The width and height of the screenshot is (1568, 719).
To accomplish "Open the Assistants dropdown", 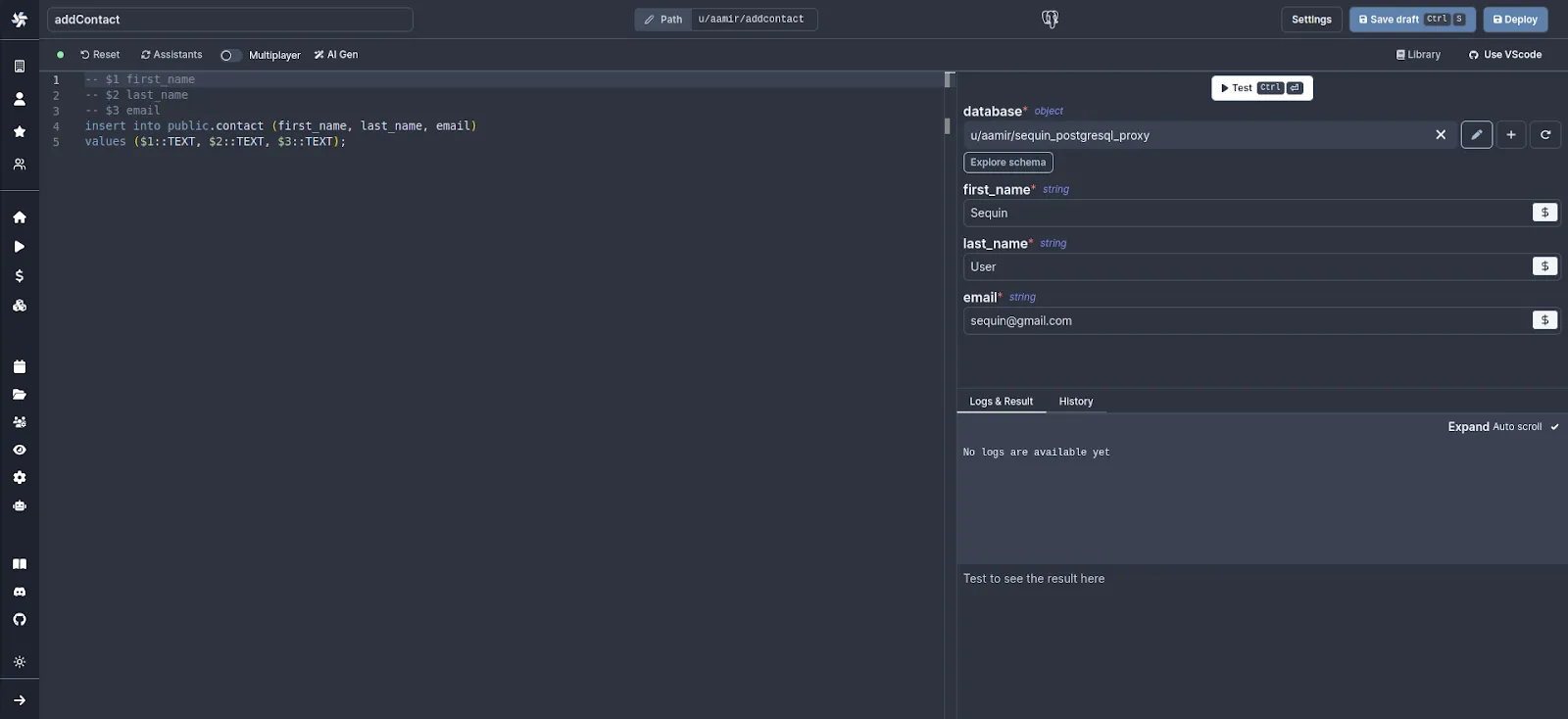I will [x=171, y=55].
